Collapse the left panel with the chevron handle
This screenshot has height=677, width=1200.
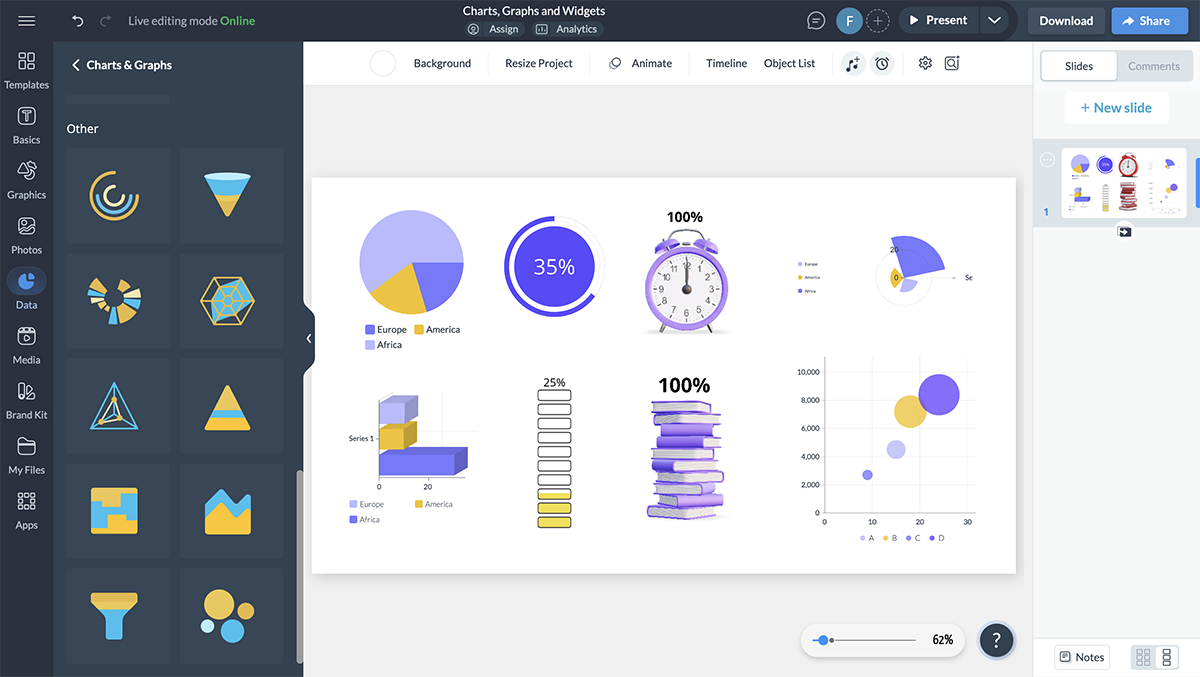pyautogui.click(x=308, y=338)
